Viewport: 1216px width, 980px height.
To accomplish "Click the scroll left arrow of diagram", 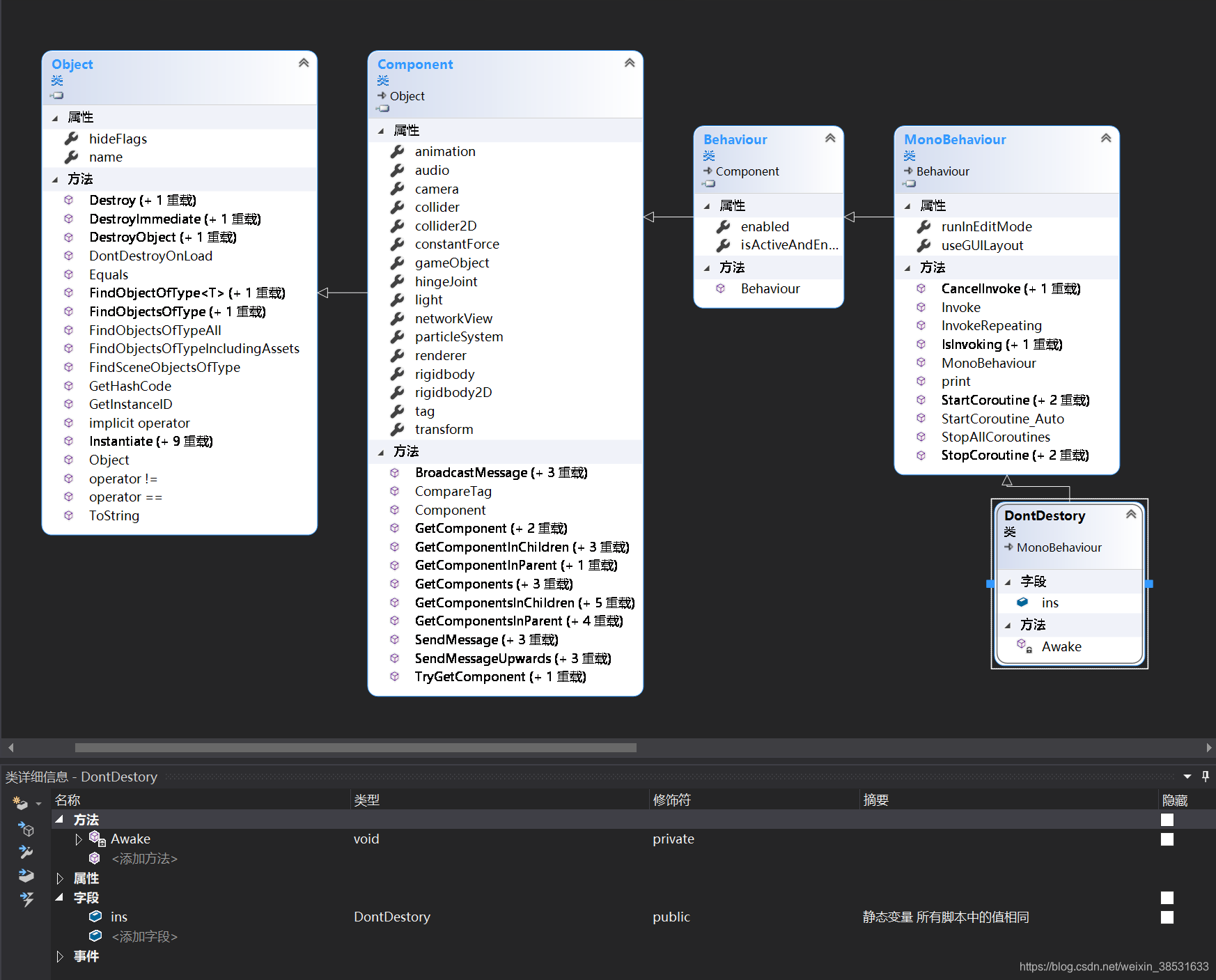I will click(10, 747).
